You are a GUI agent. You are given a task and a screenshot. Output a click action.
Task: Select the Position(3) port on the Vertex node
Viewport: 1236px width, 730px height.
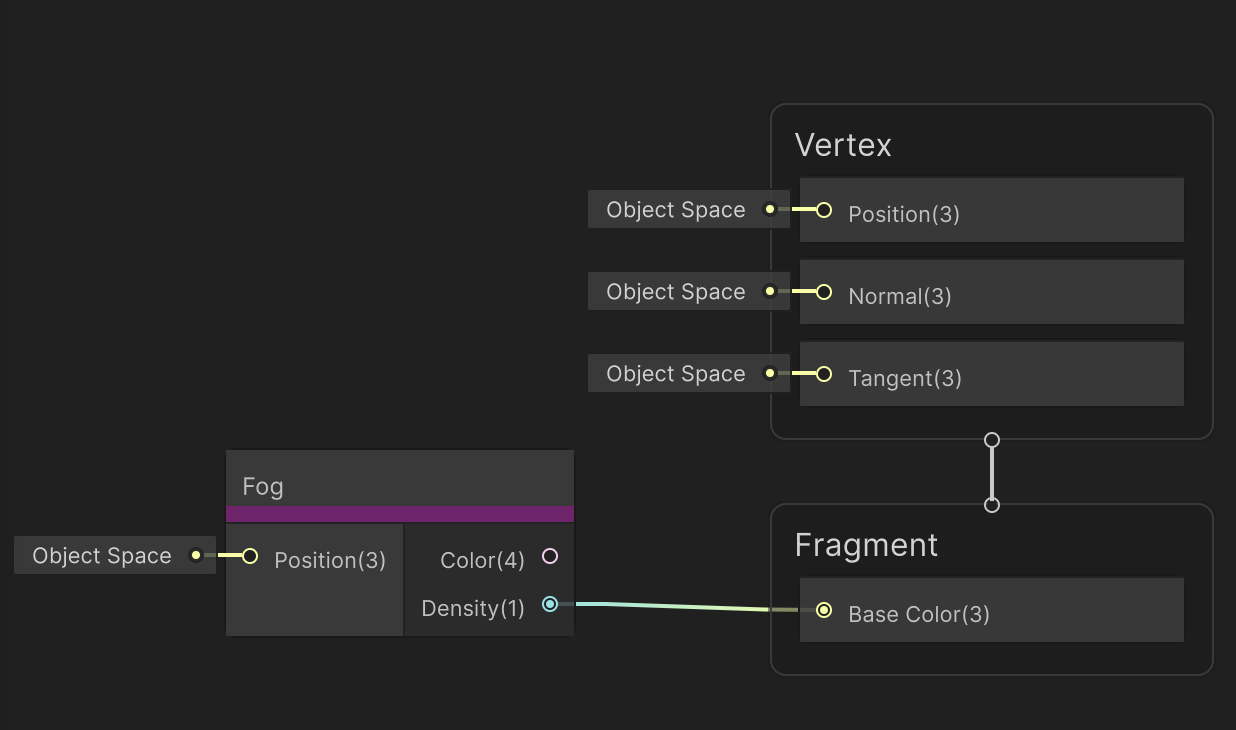(x=822, y=210)
